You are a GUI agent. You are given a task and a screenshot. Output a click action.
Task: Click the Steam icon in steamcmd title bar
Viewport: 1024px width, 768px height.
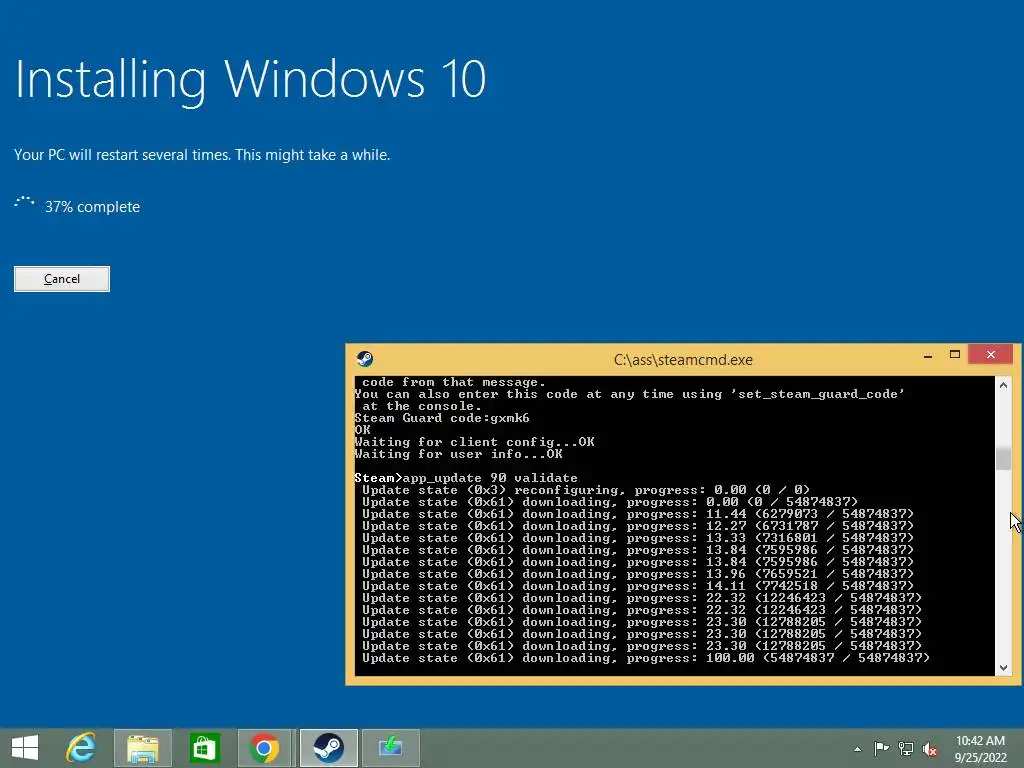(364, 359)
